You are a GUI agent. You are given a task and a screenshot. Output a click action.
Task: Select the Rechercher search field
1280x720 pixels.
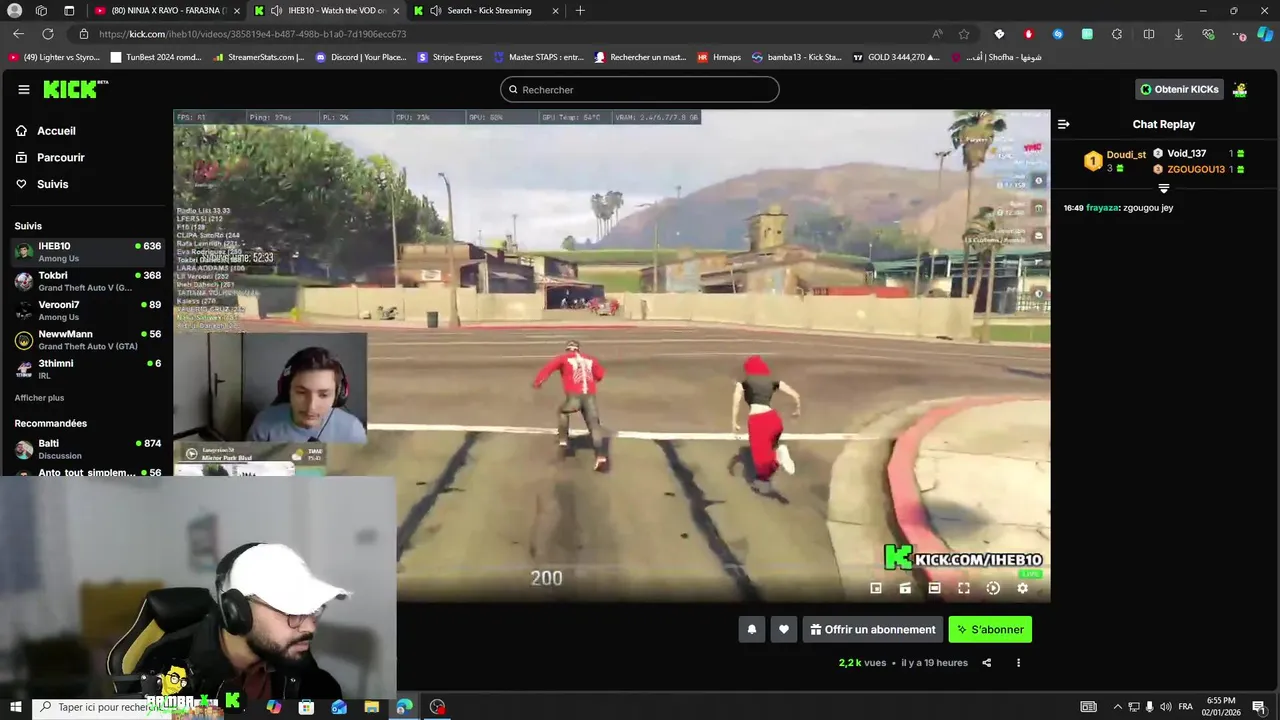coord(640,90)
